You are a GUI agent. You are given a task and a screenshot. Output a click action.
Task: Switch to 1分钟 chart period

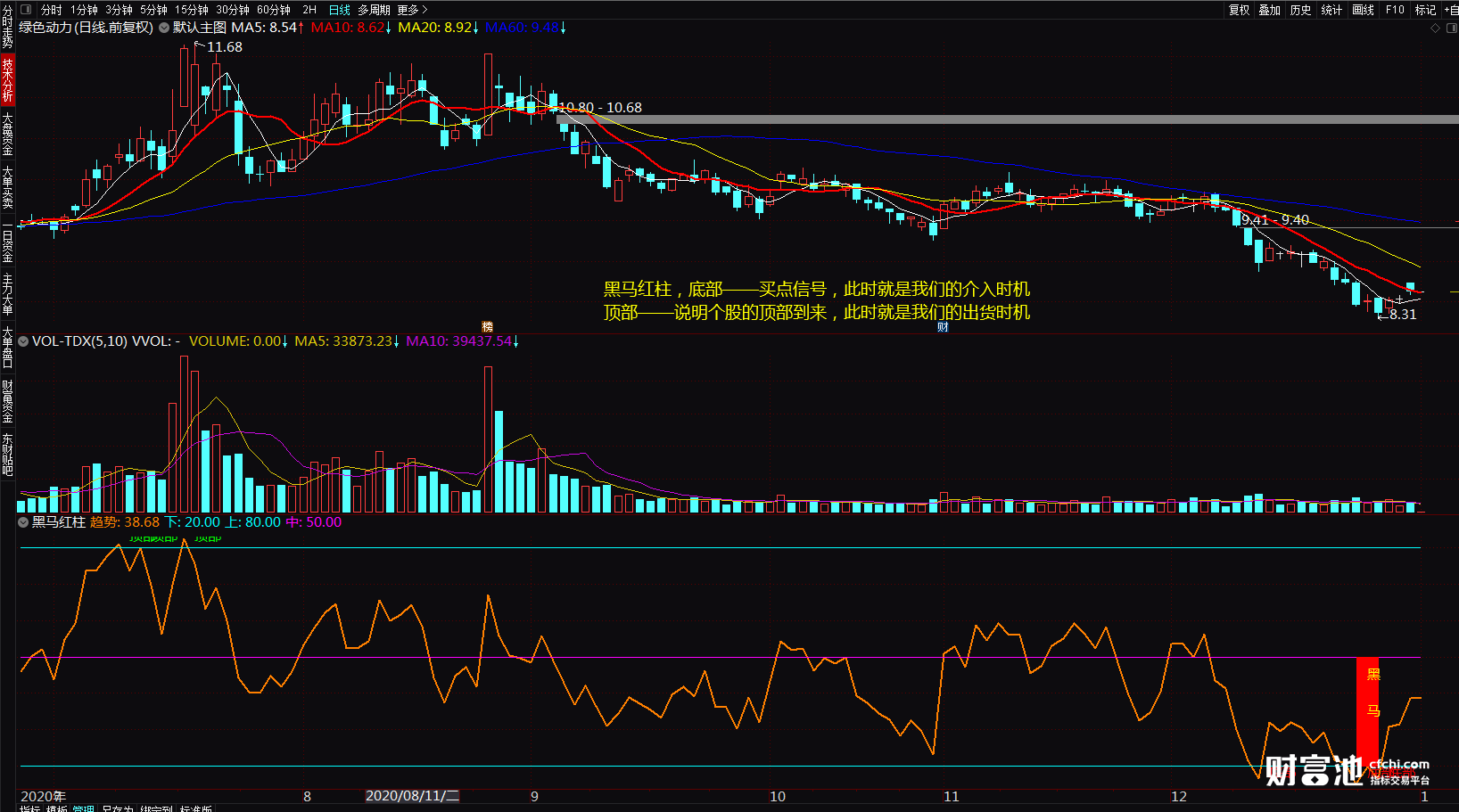point(85,10)
